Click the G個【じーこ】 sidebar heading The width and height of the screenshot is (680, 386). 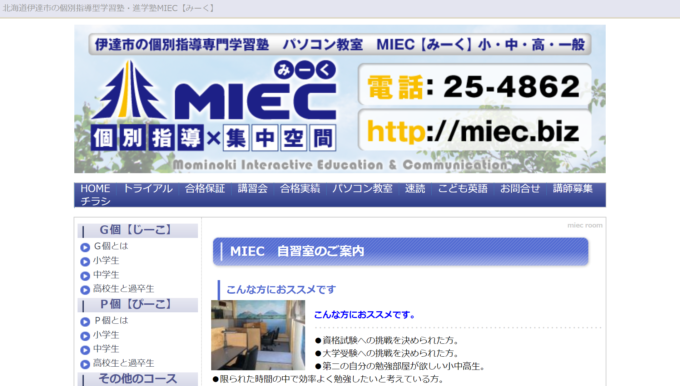[x=137, y=230]
